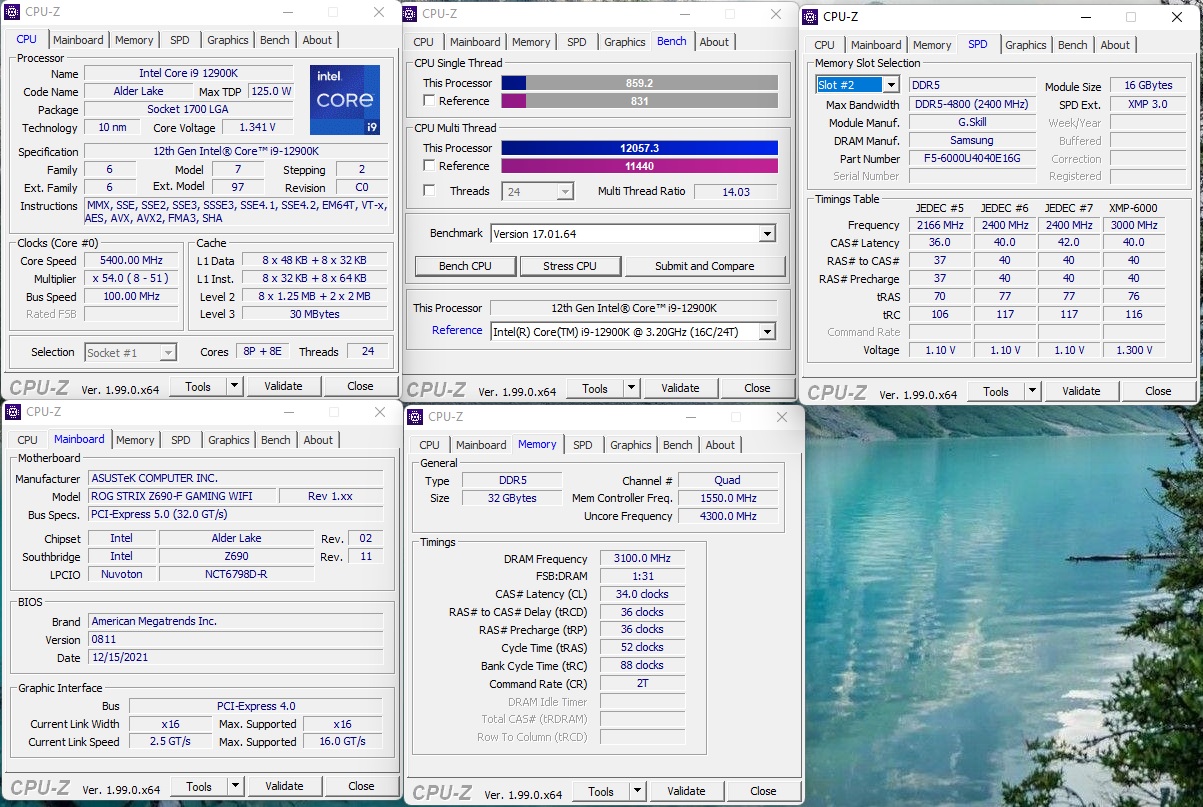Open the Benchmark version dropdown
Image resolution: width=1203 pixels, height=807 pixels.
767,234
